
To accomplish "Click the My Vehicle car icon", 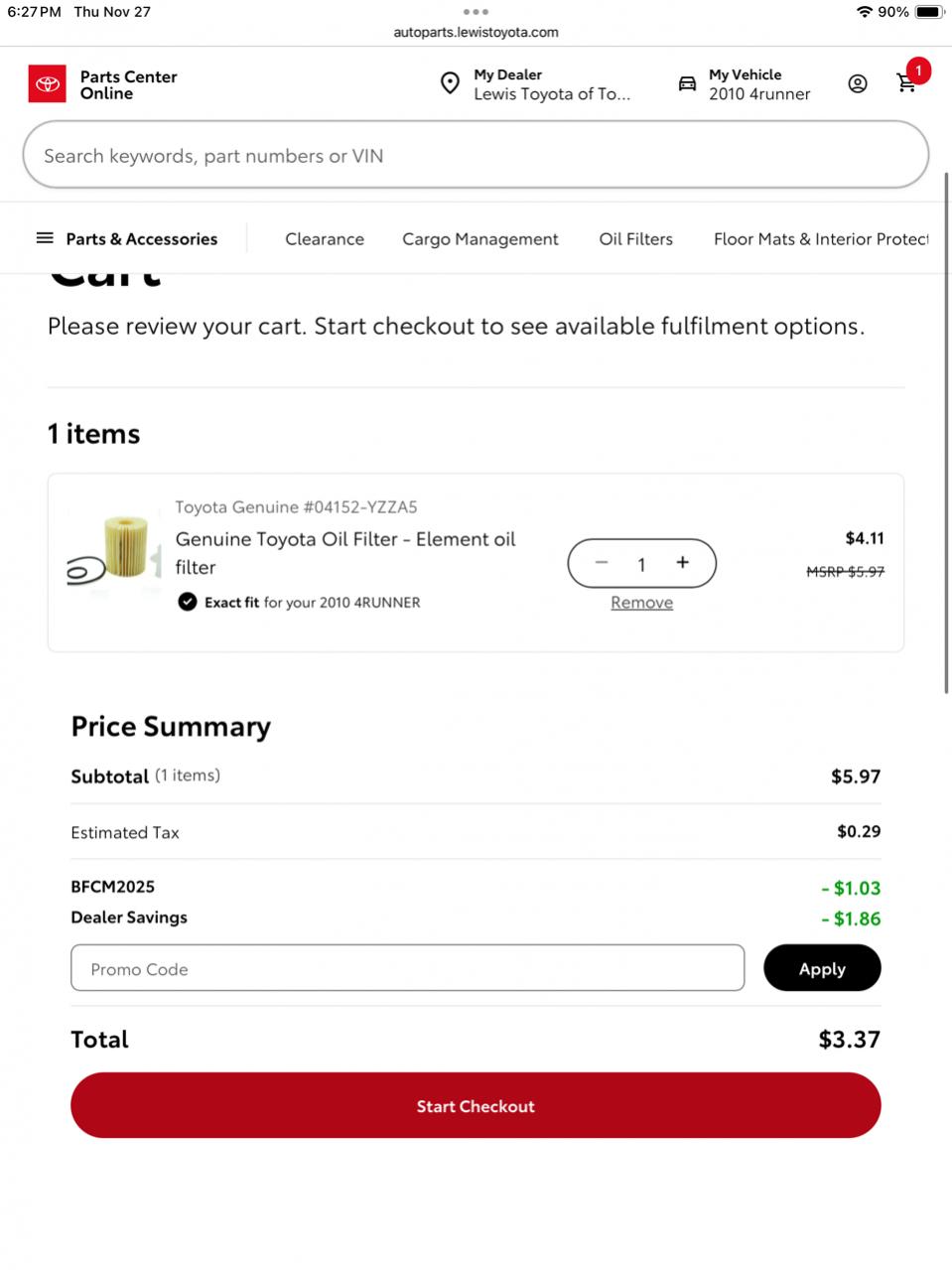I will (x=687, y=83).
